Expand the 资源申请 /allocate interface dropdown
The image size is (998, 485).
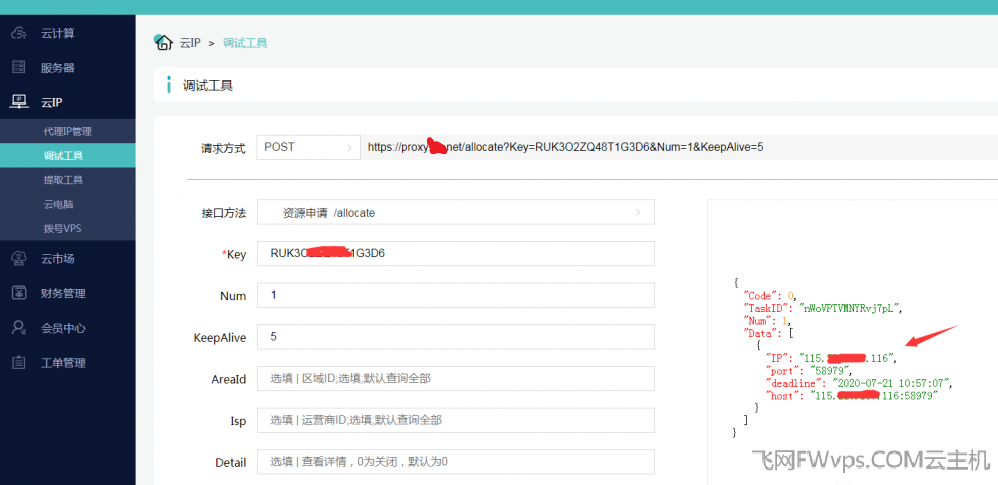(x=456, y=213)
